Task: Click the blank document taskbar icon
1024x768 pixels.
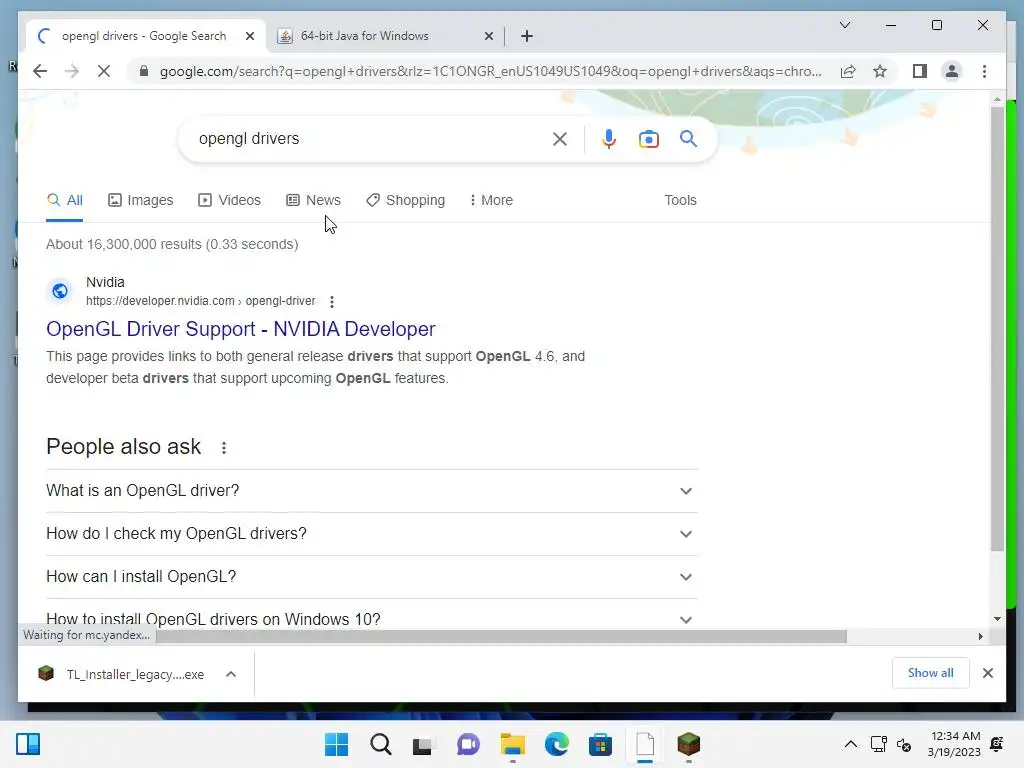Action: 645,744
